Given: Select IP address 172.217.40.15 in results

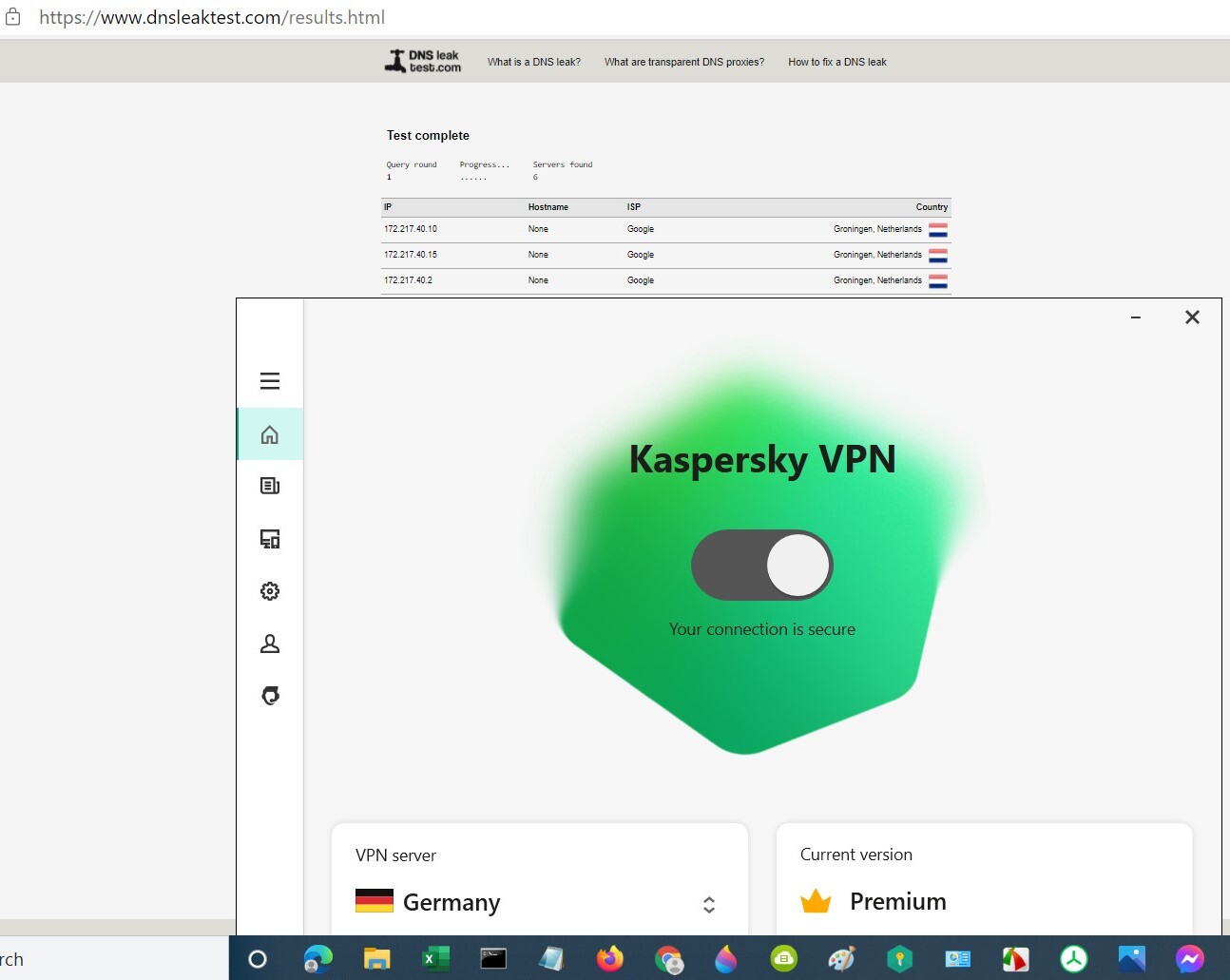Looking at the screenshot, I should click(x=411, y=255).
